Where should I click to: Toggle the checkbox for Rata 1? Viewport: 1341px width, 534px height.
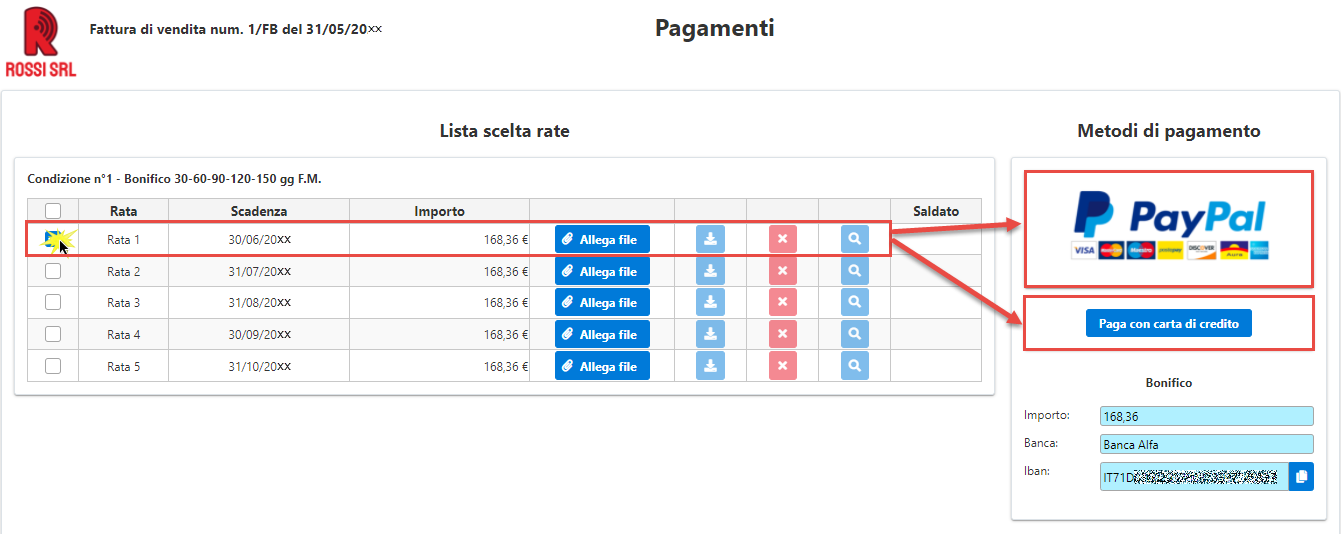53,239
